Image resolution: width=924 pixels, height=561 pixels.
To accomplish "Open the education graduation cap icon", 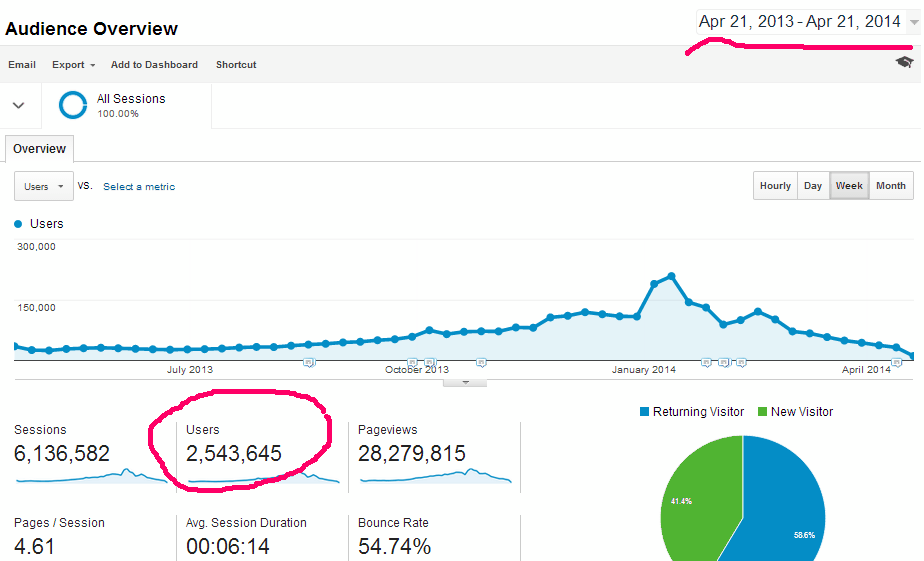I will point(904,62).
